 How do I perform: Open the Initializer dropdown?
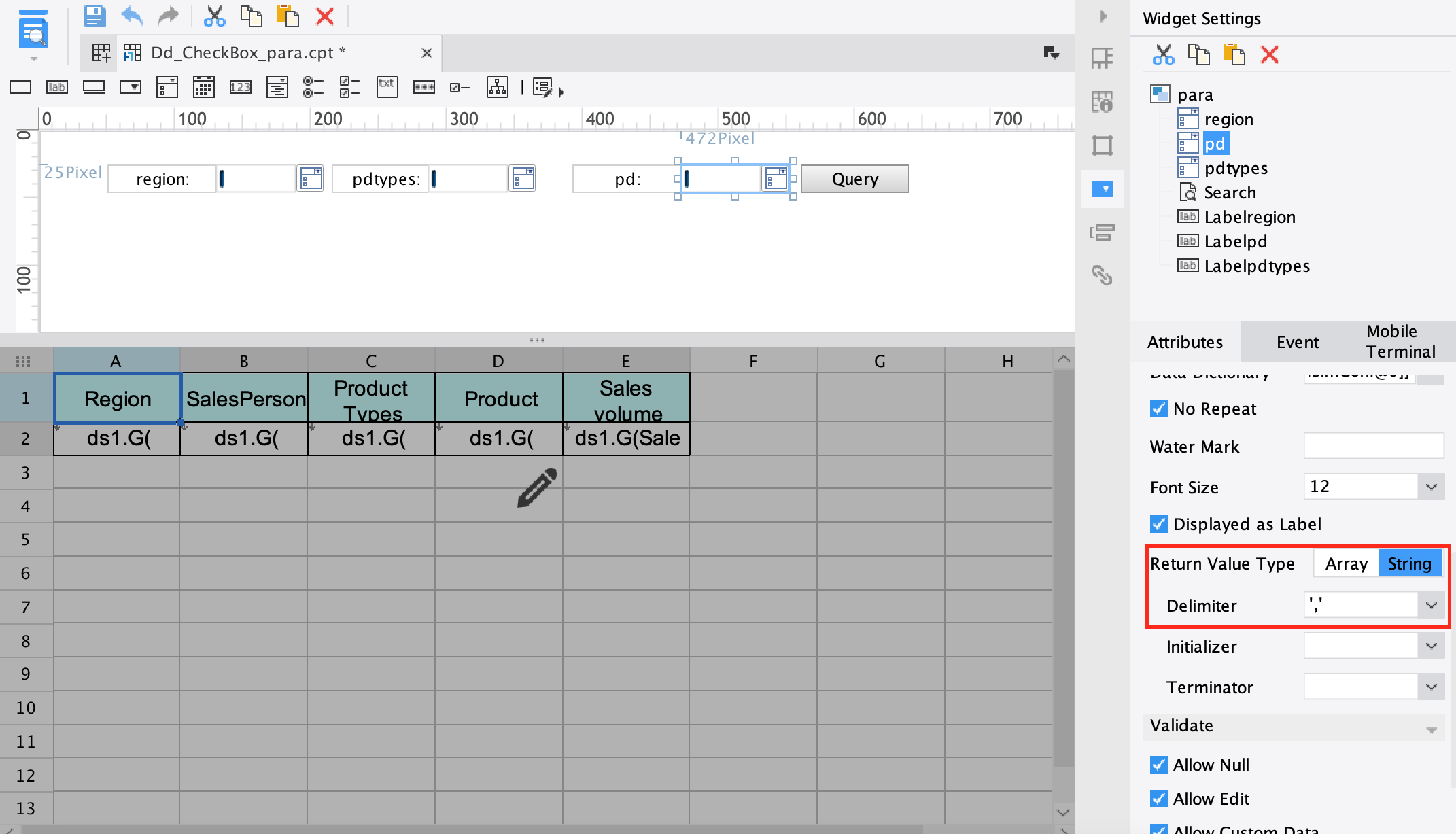(1432, 646)
